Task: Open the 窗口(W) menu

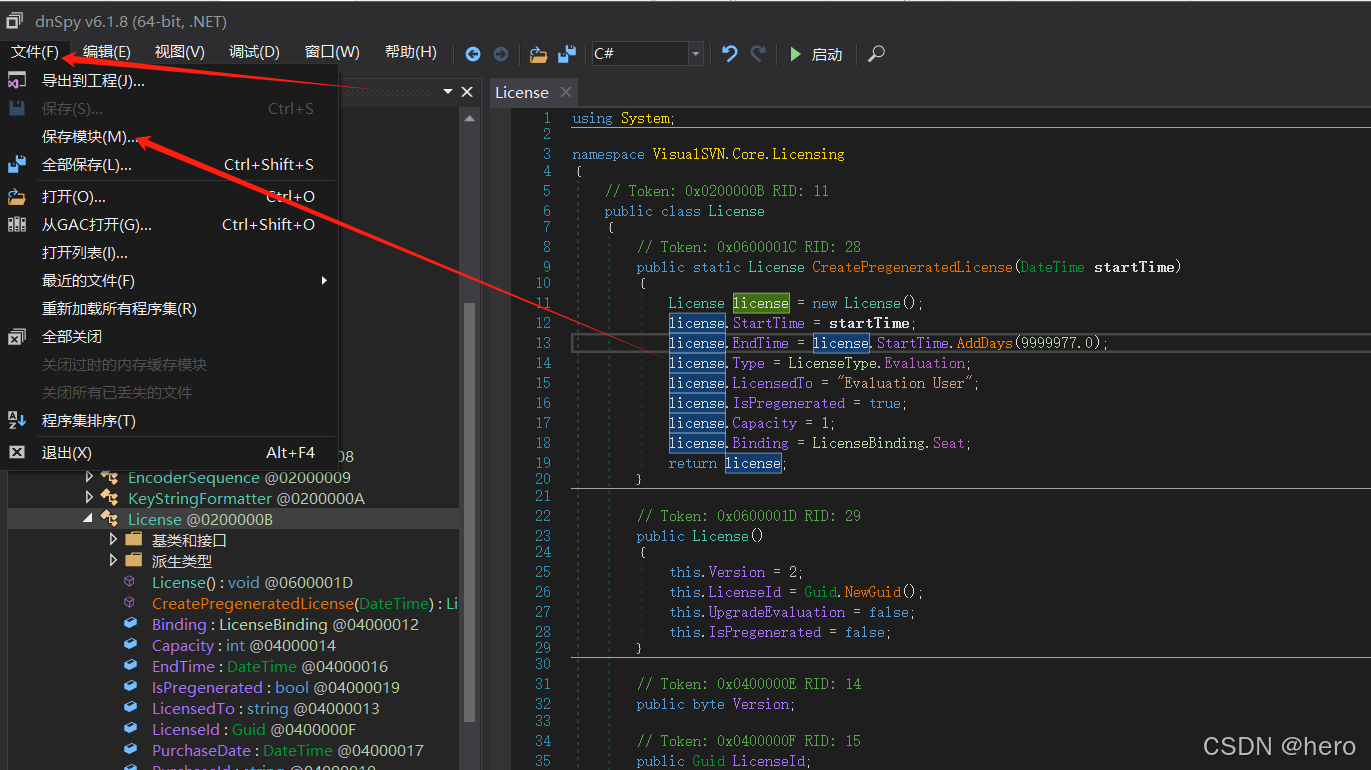Action: pos(332,52)
